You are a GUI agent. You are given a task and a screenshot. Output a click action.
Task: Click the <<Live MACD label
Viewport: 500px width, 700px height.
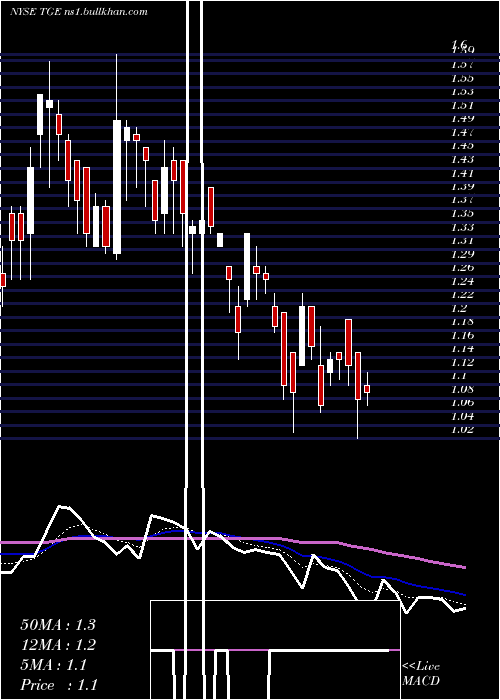click(x=421, y=674)
